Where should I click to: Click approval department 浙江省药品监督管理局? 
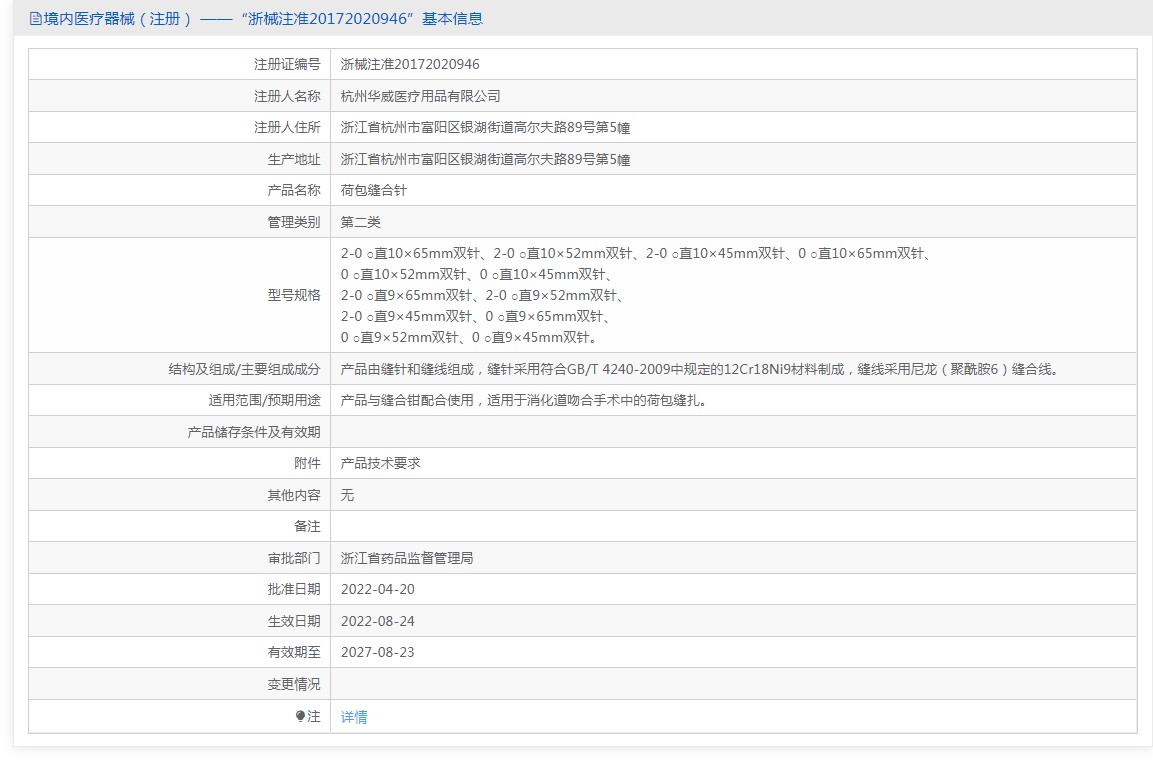(407, 559)
